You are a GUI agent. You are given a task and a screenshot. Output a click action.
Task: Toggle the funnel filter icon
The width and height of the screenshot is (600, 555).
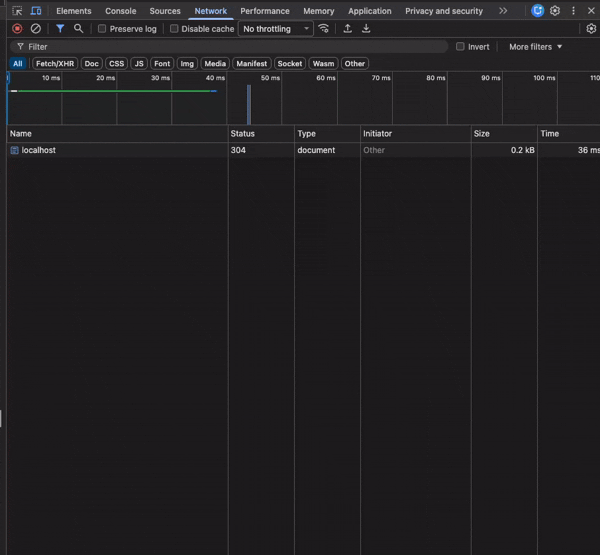coord(60,29)
